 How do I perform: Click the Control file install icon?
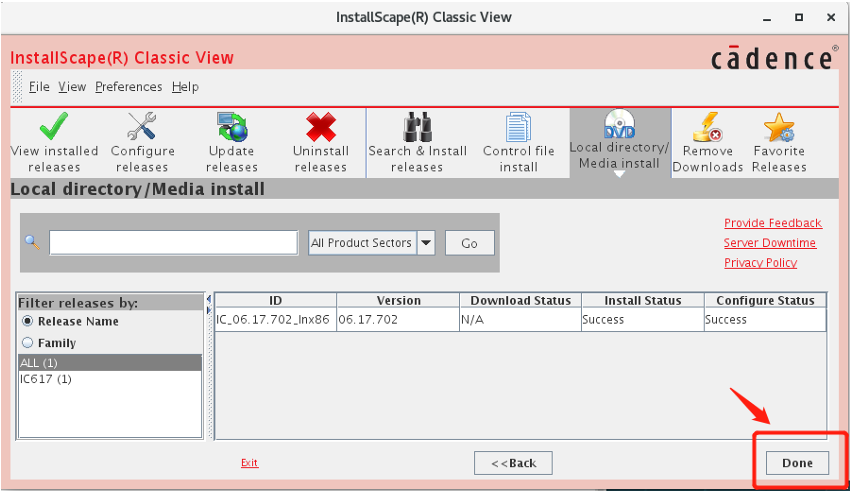click(518, 128)
